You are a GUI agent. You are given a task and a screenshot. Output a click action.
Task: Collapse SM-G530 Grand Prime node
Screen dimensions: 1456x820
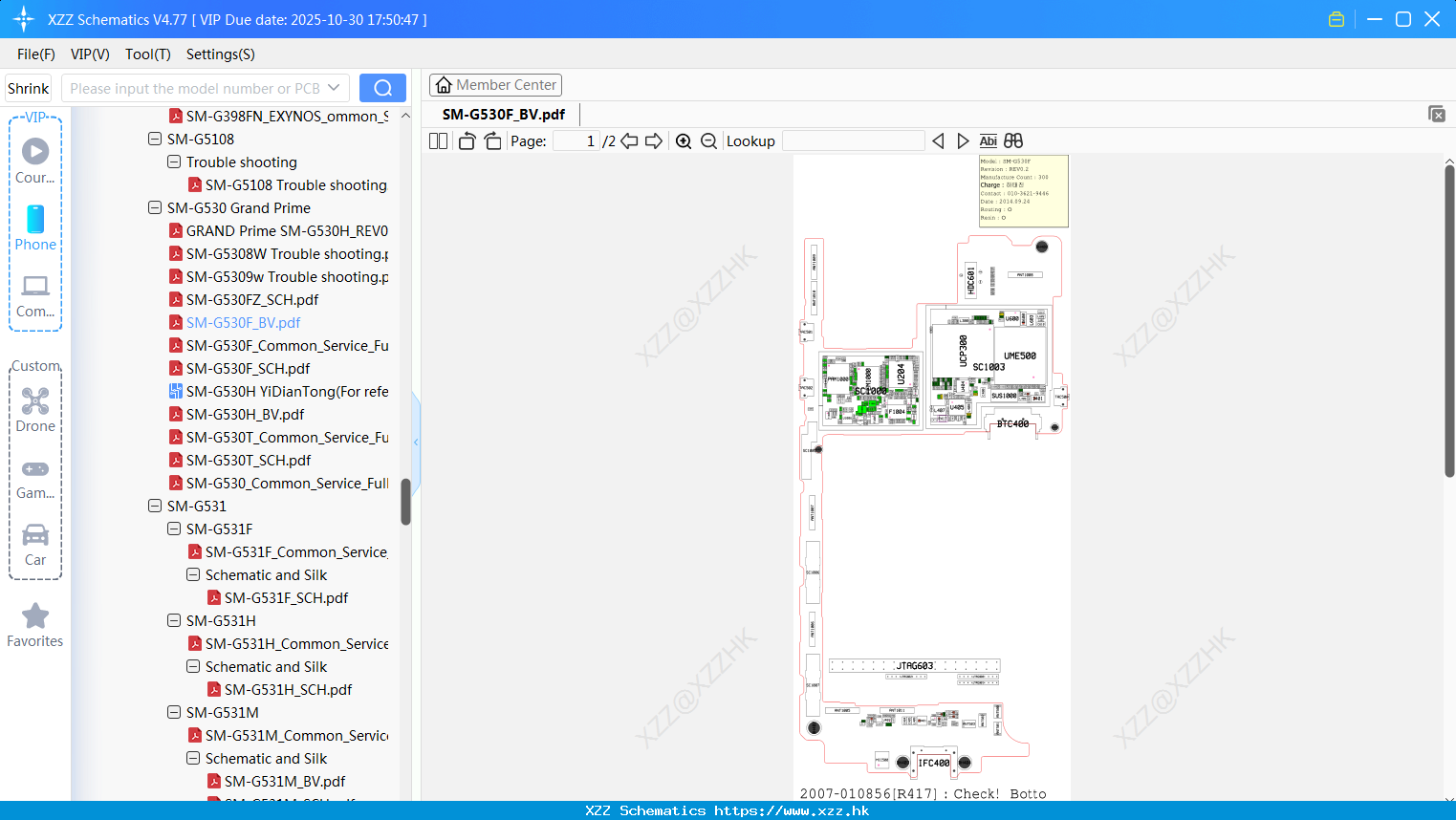(155, 207)
